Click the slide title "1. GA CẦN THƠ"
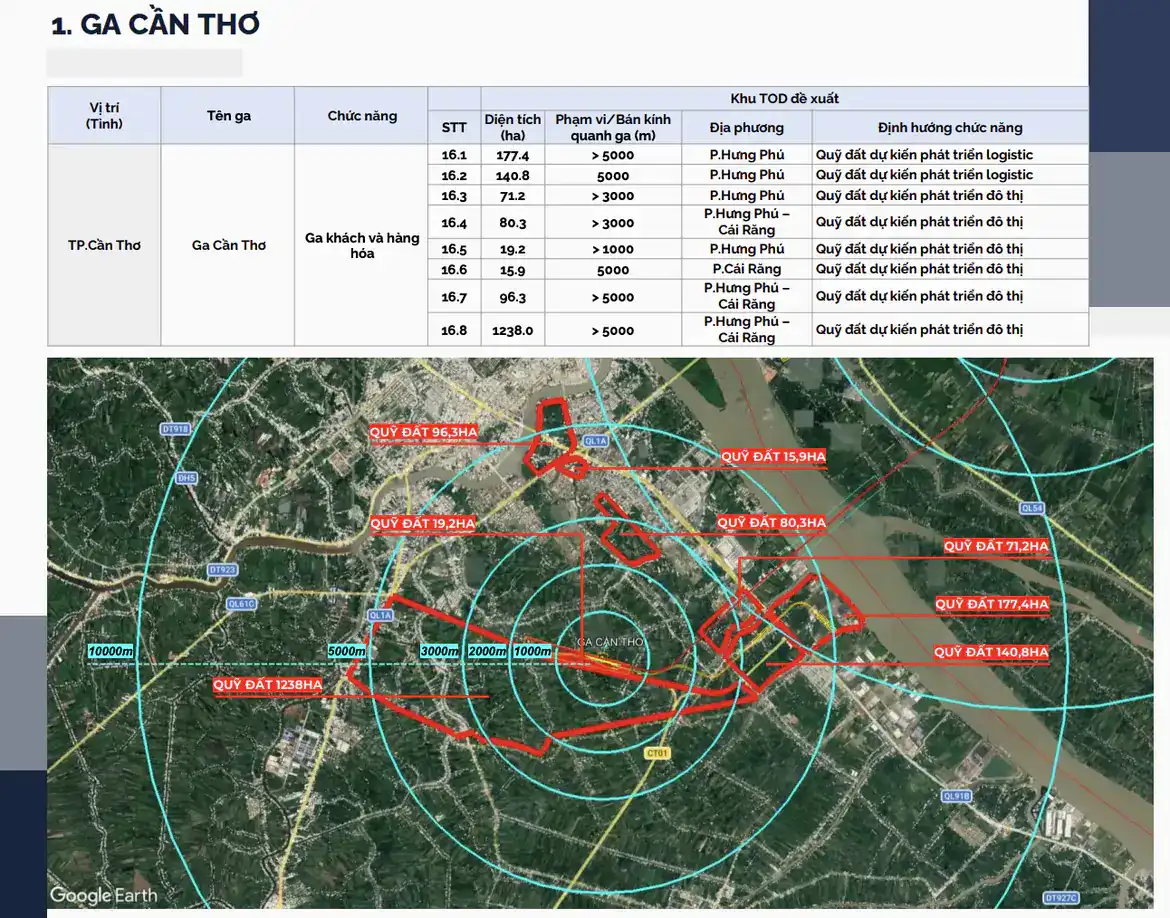1170x918 pixels. 155,25
